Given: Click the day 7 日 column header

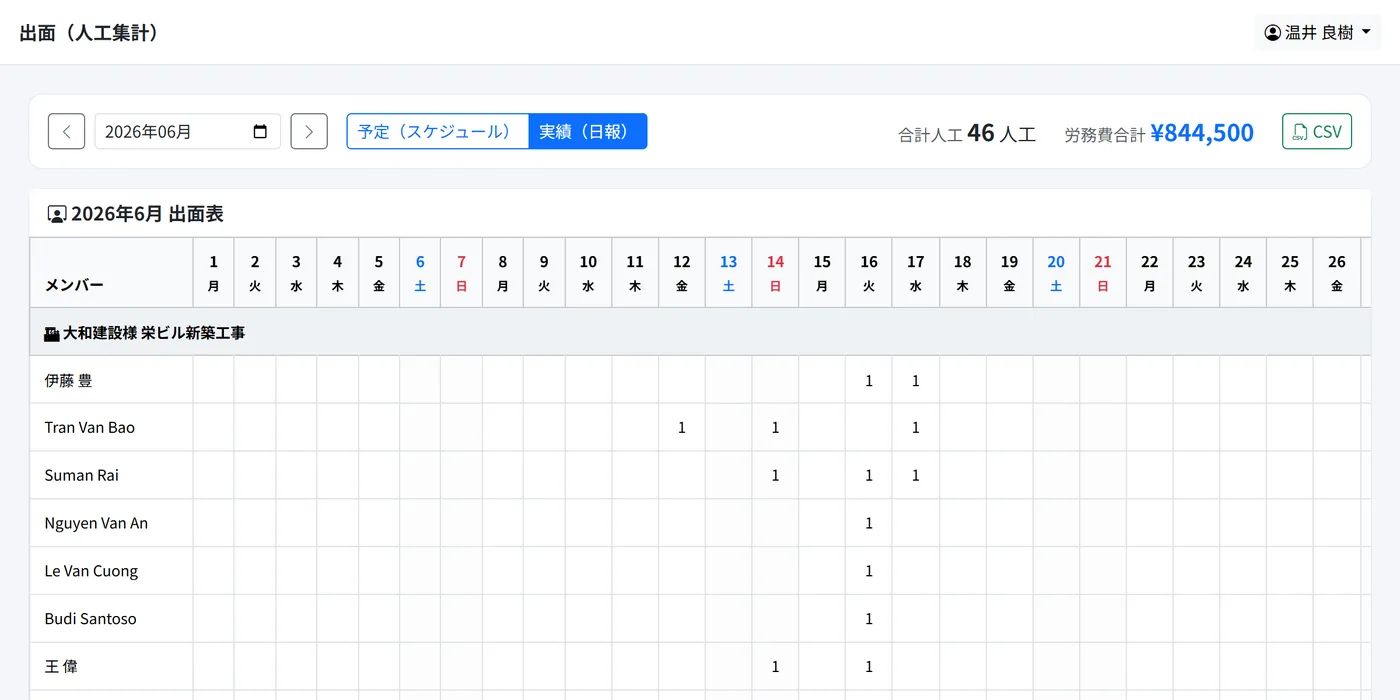Looking at the screenshot, I should (461, 272).
